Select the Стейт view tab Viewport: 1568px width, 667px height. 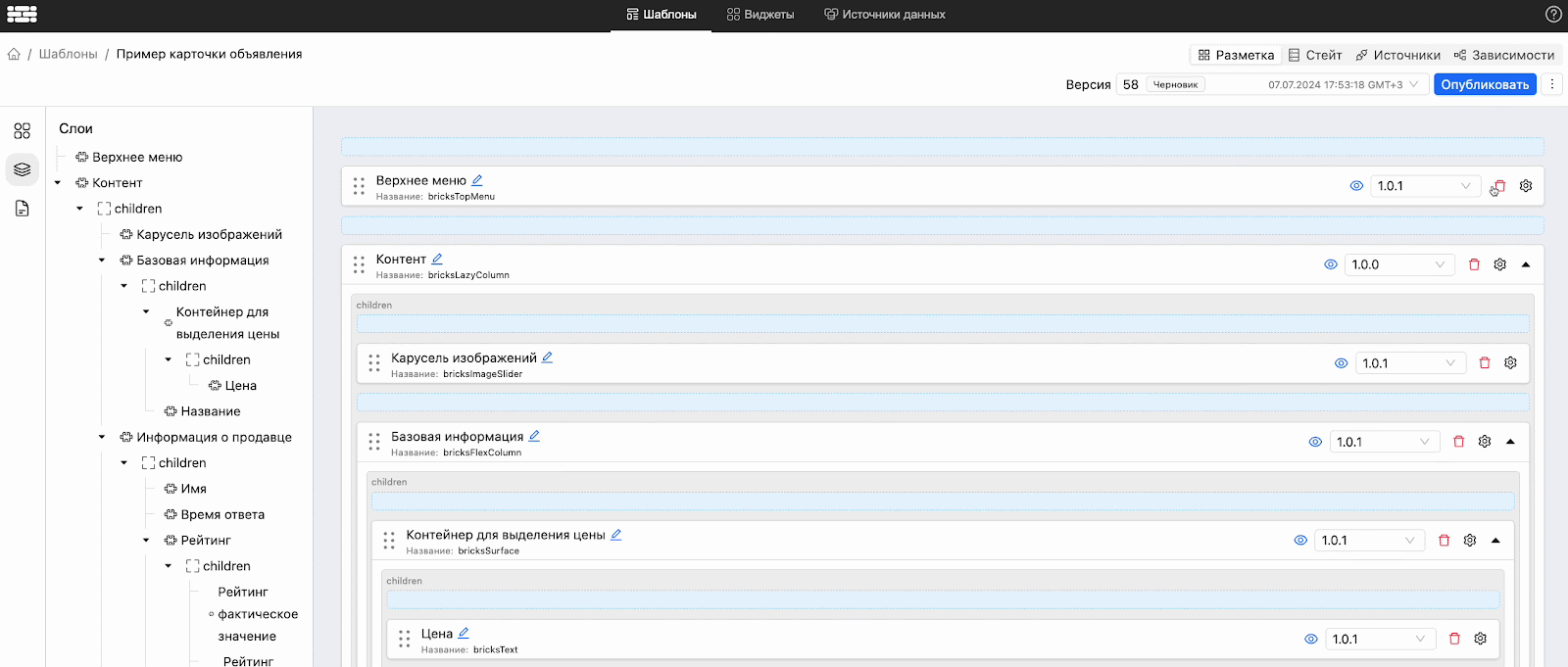(x=1315, y=55)
